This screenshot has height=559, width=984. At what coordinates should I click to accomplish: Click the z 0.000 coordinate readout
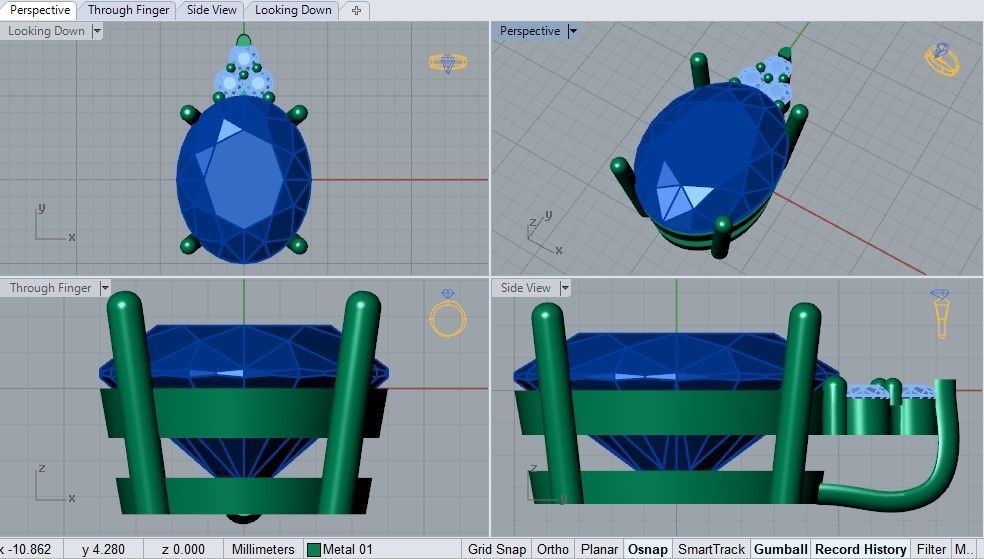(x=183, y=550)
